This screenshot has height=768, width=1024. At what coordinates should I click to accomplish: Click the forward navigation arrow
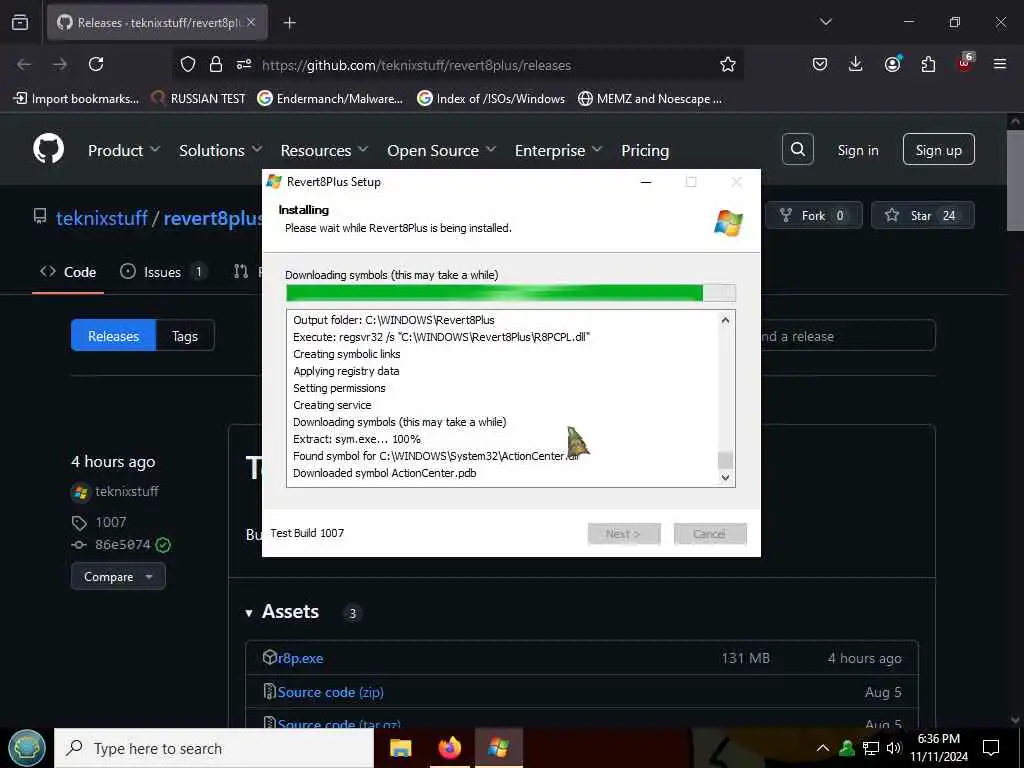[x=60, y=64]
